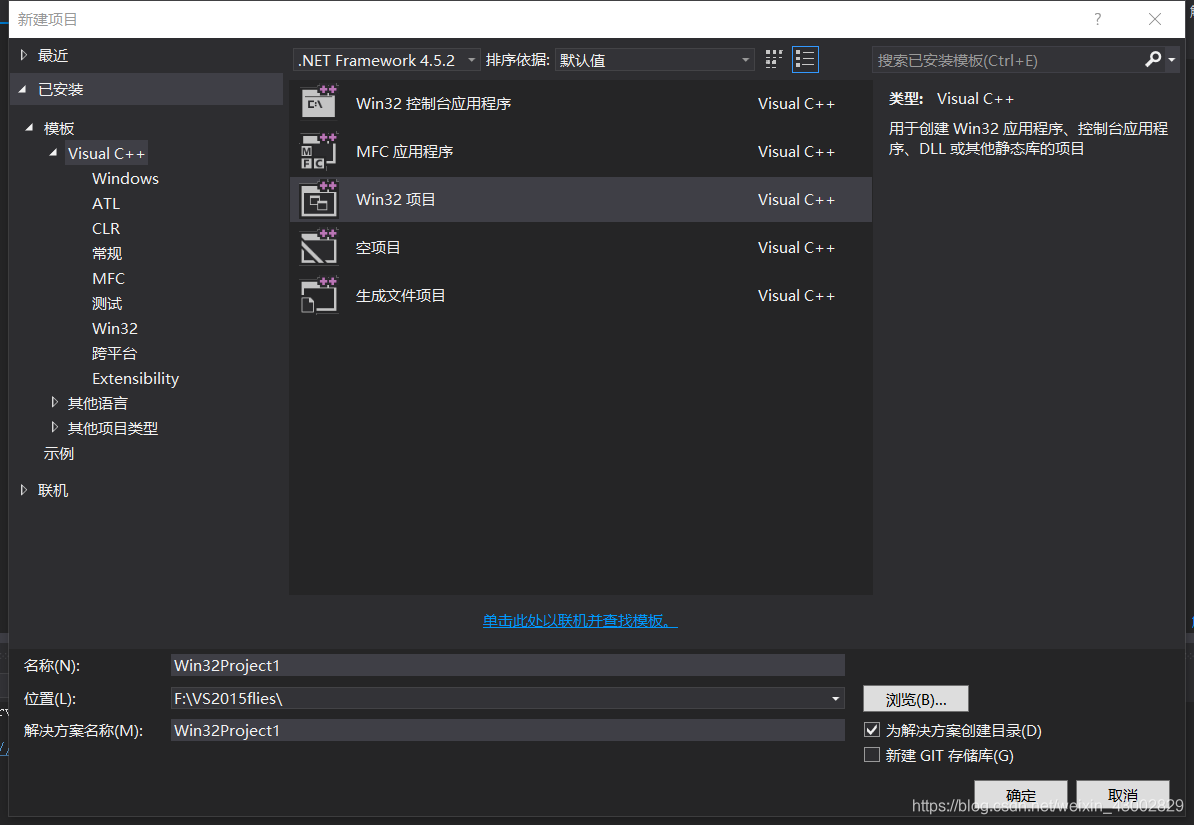
Task: Select Win32 项目 template name
Action: point(395,200)
